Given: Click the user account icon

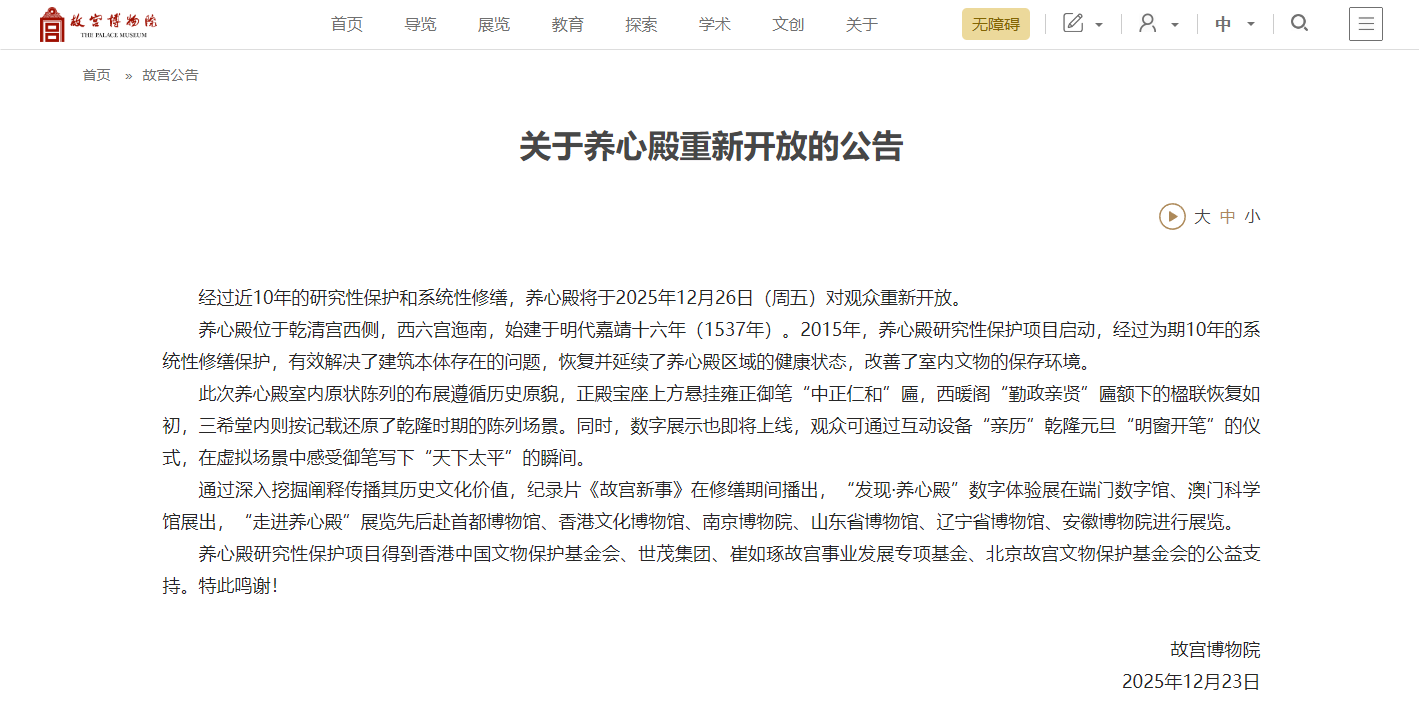Looking at the screenshot, I should coord(1148,24).
